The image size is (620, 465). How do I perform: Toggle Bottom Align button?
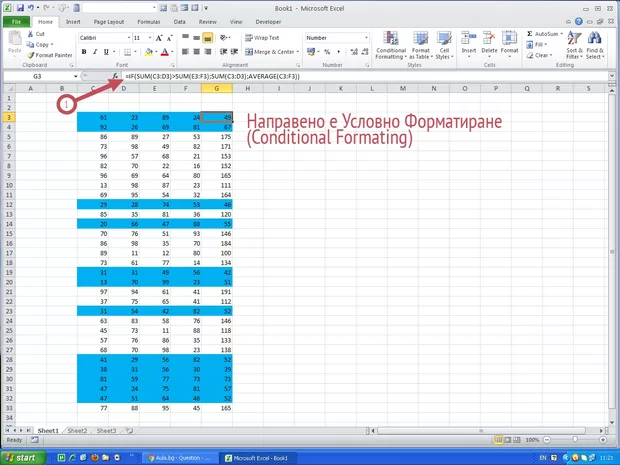click(207, 38)
